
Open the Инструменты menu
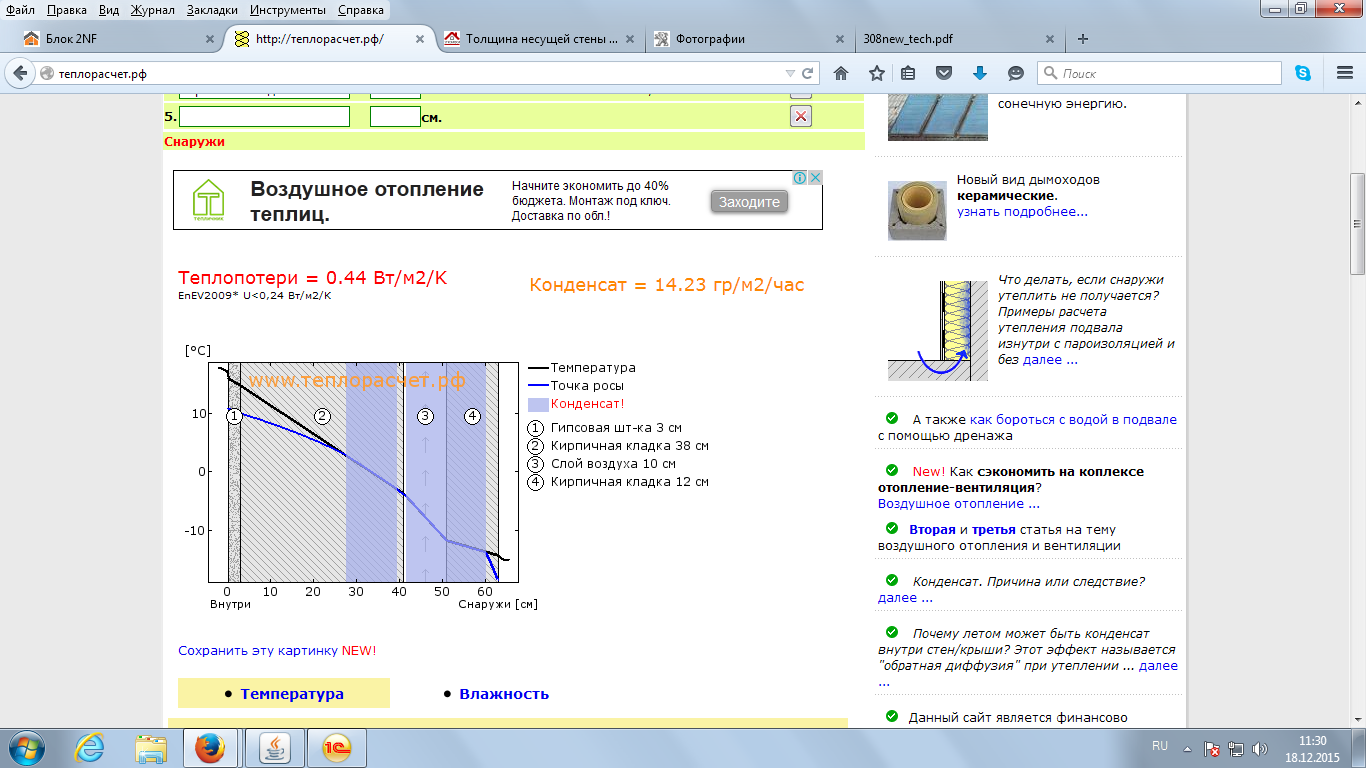288,10
